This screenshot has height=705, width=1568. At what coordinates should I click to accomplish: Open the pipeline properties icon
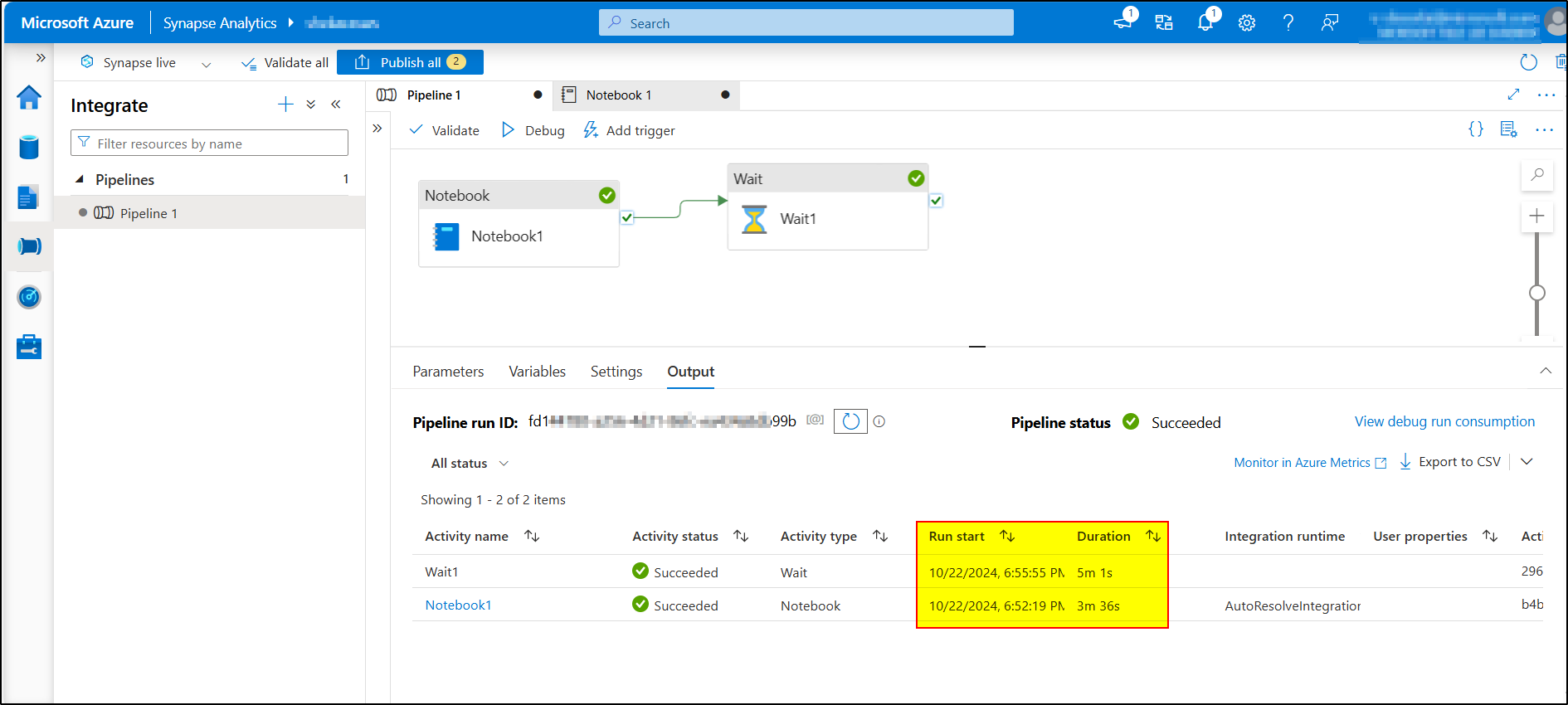1509,129
